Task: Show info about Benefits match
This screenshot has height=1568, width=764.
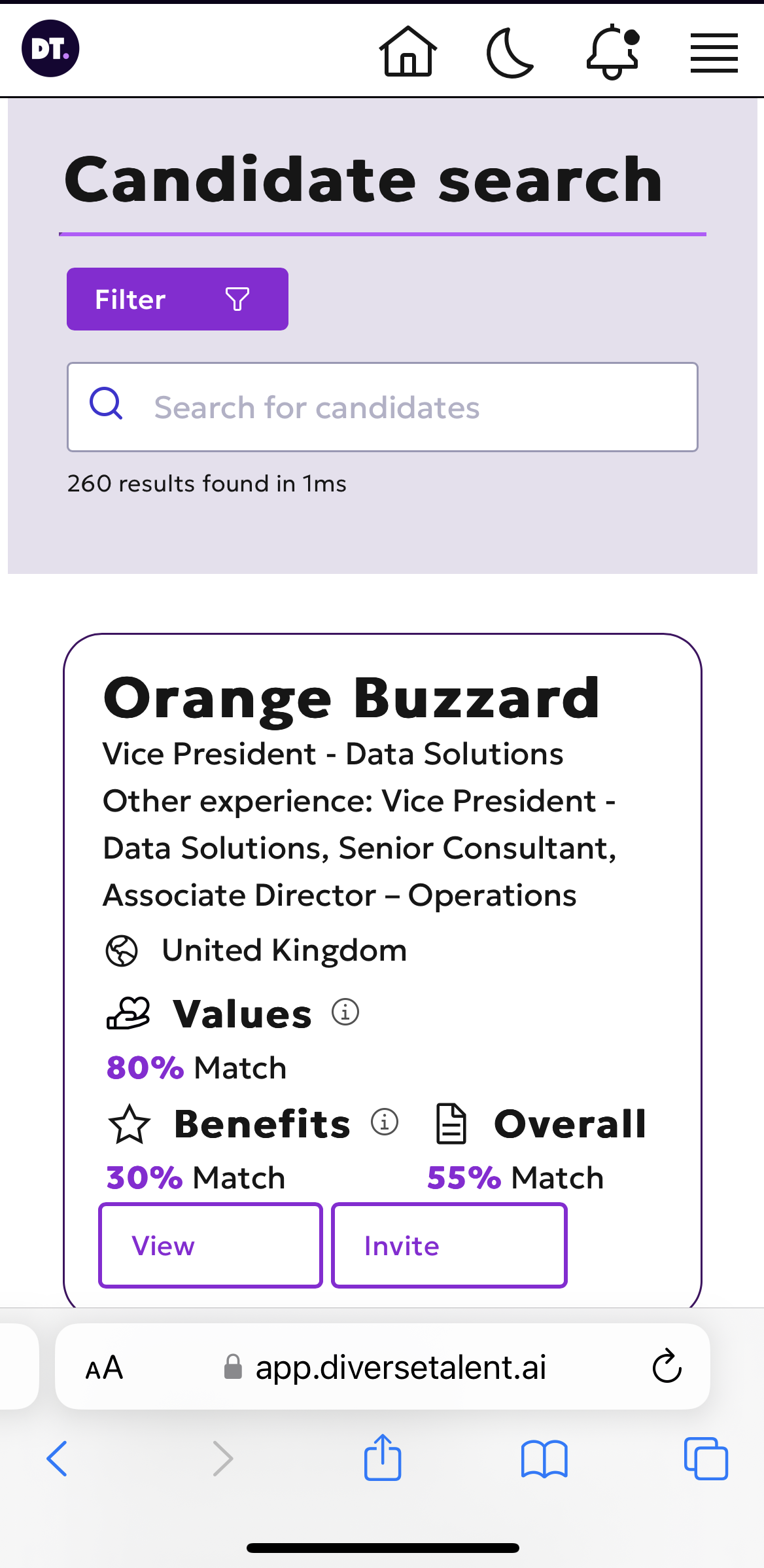Action: (385, 1122)
